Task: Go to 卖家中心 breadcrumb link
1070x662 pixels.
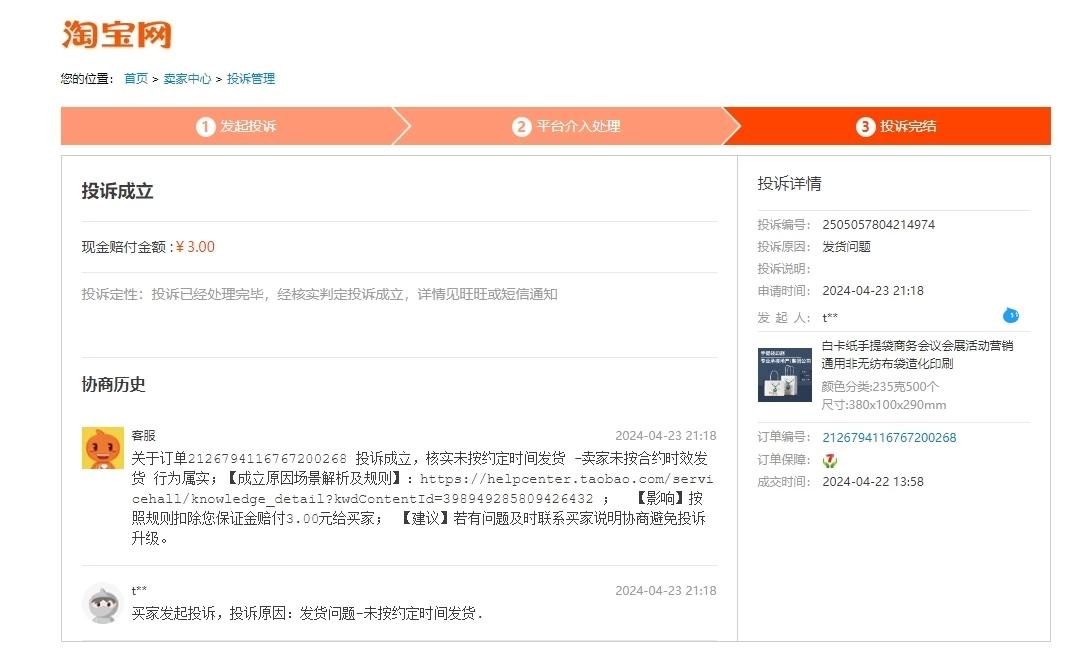Action: coord(187,78)
